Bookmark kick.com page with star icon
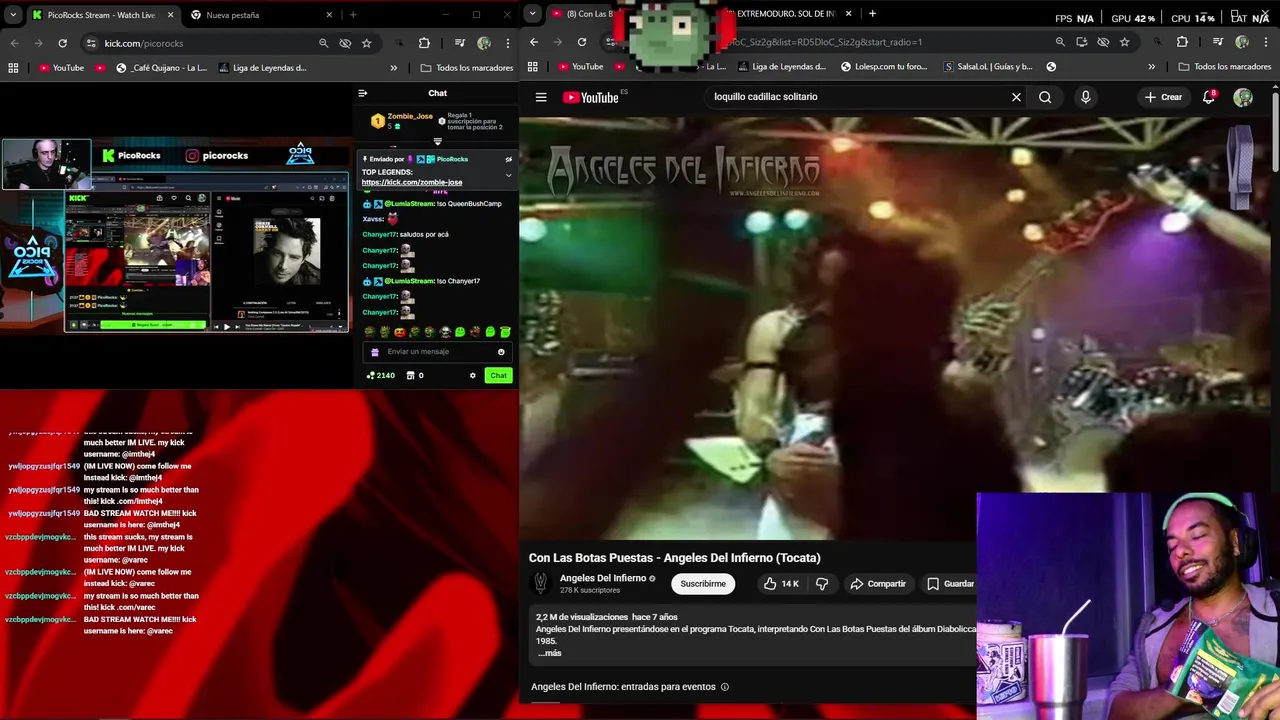 click(x=366, y=43)
